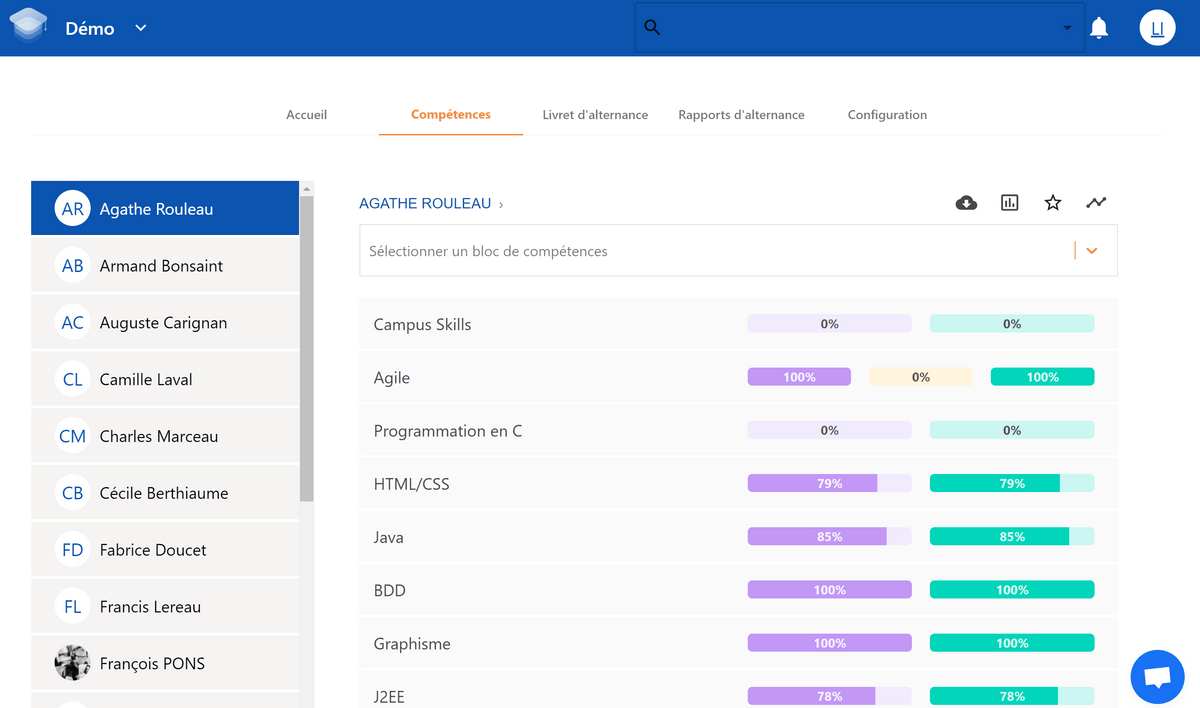Click the Démo workspace name

coord(90,28)
